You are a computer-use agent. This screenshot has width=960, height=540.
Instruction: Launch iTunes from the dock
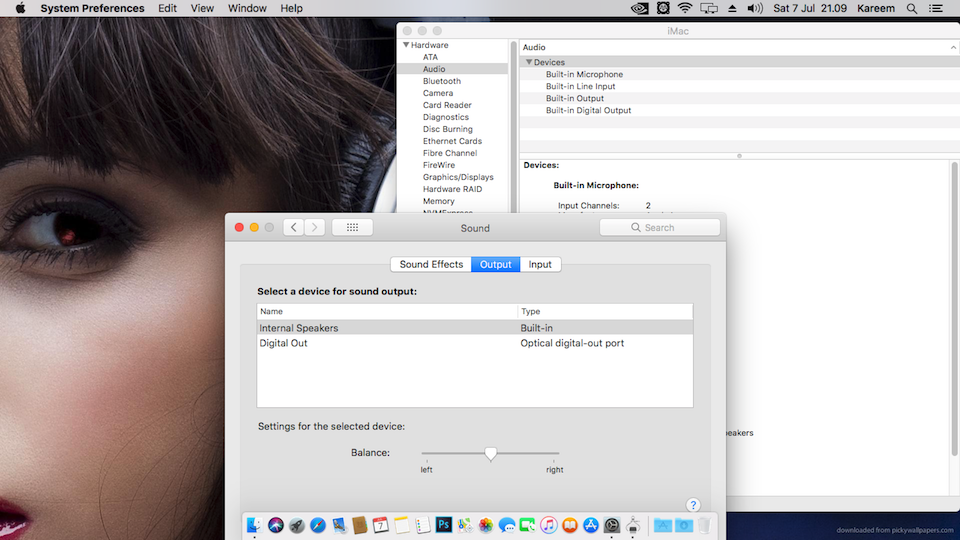(x=548, y=525)
